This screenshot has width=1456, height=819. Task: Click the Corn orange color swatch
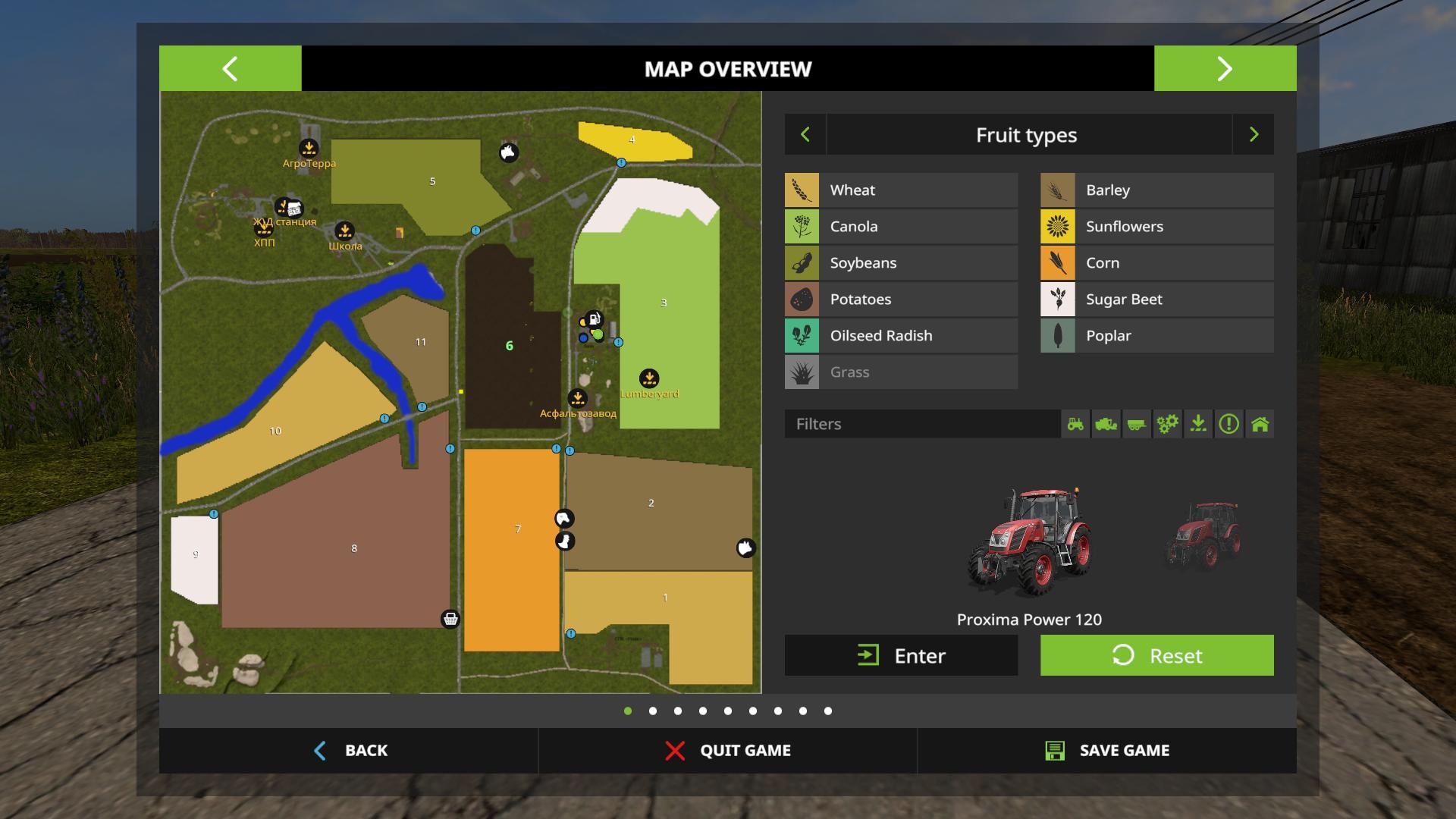tap(1057, 263)
